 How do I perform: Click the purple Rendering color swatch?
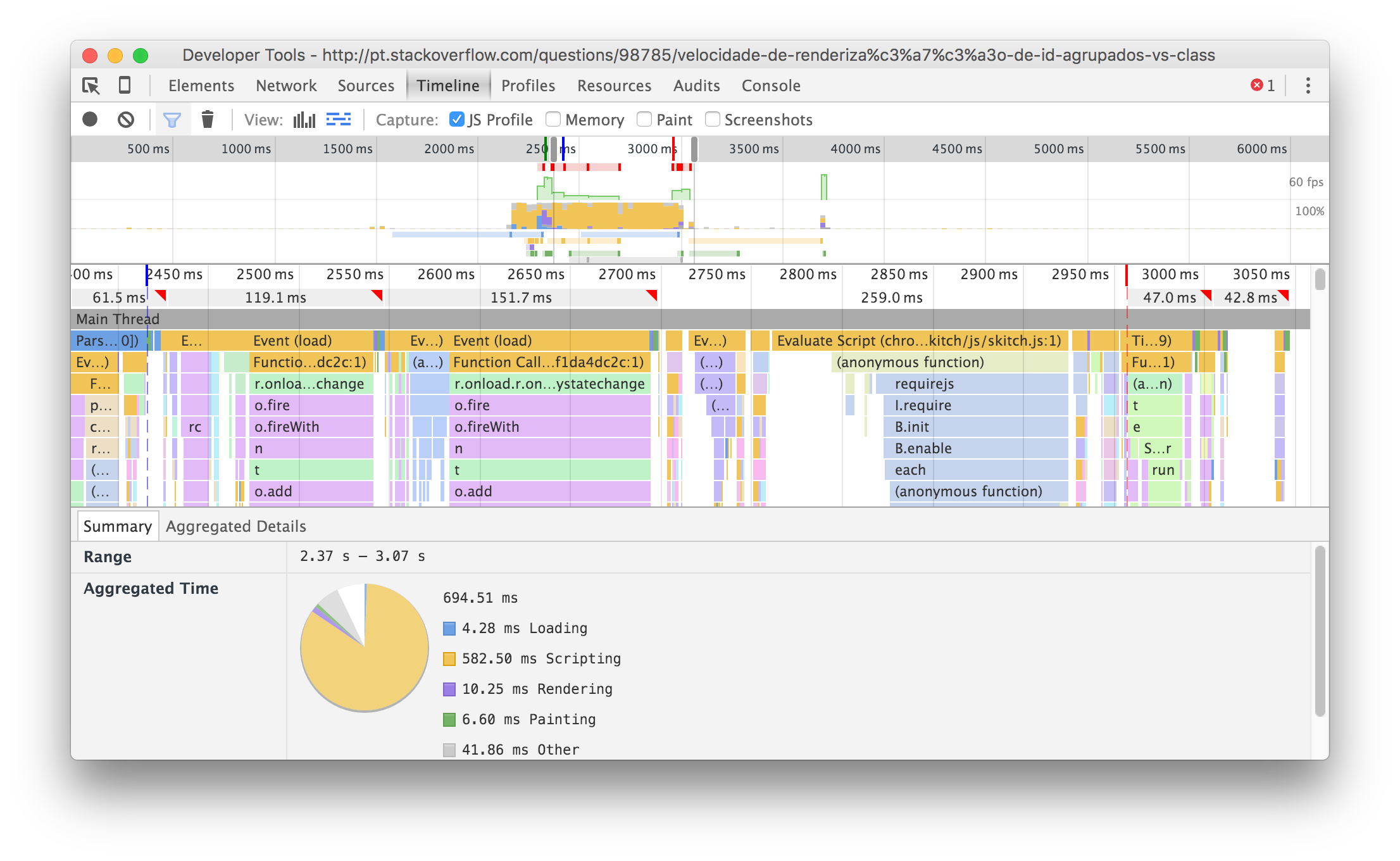click(x=449, y=689)
